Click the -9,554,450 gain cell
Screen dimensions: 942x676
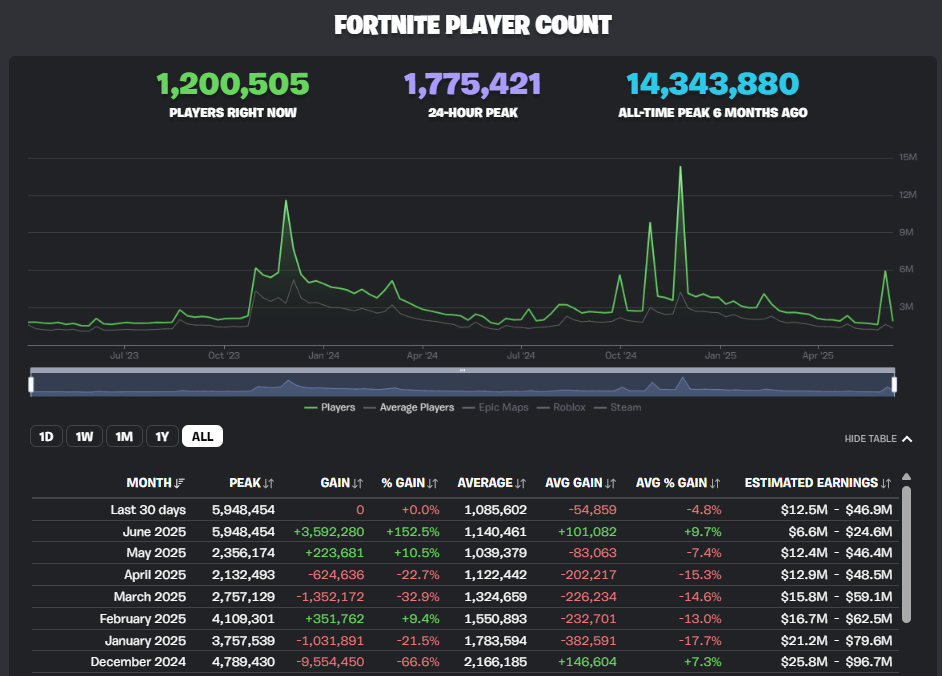(330, 662)
